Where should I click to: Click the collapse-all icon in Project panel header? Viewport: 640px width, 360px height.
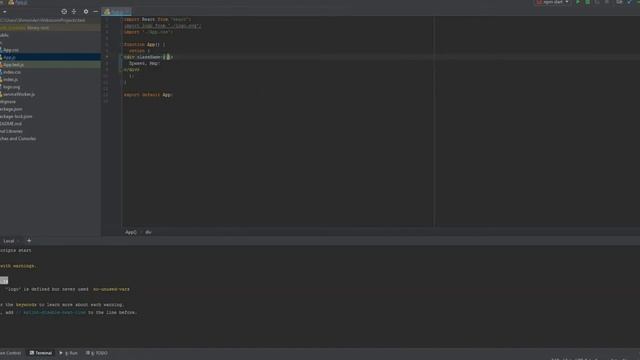74,11
